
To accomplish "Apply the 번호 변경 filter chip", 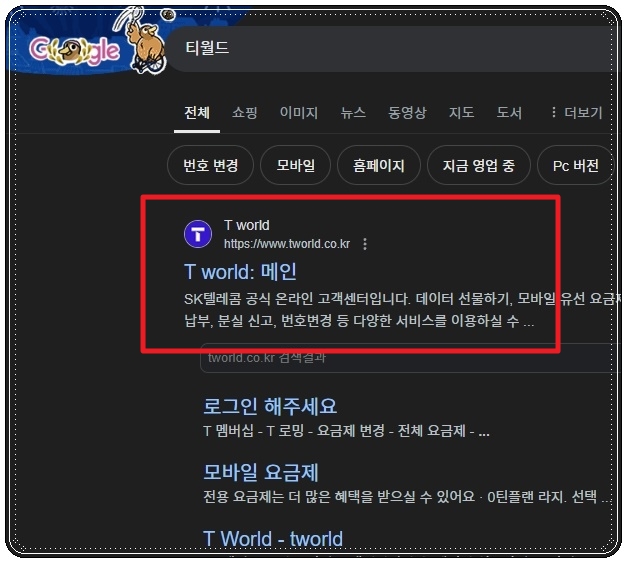I will tap(210, 165).
